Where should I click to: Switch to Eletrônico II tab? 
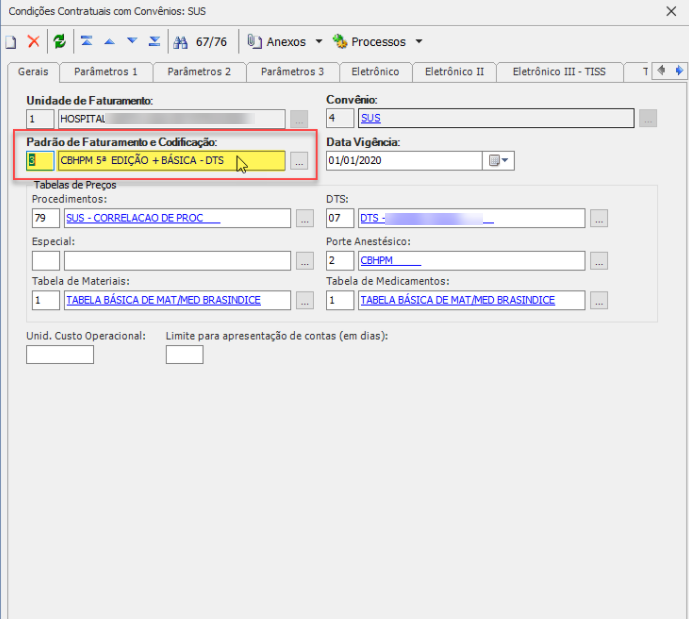click(454, 72)
